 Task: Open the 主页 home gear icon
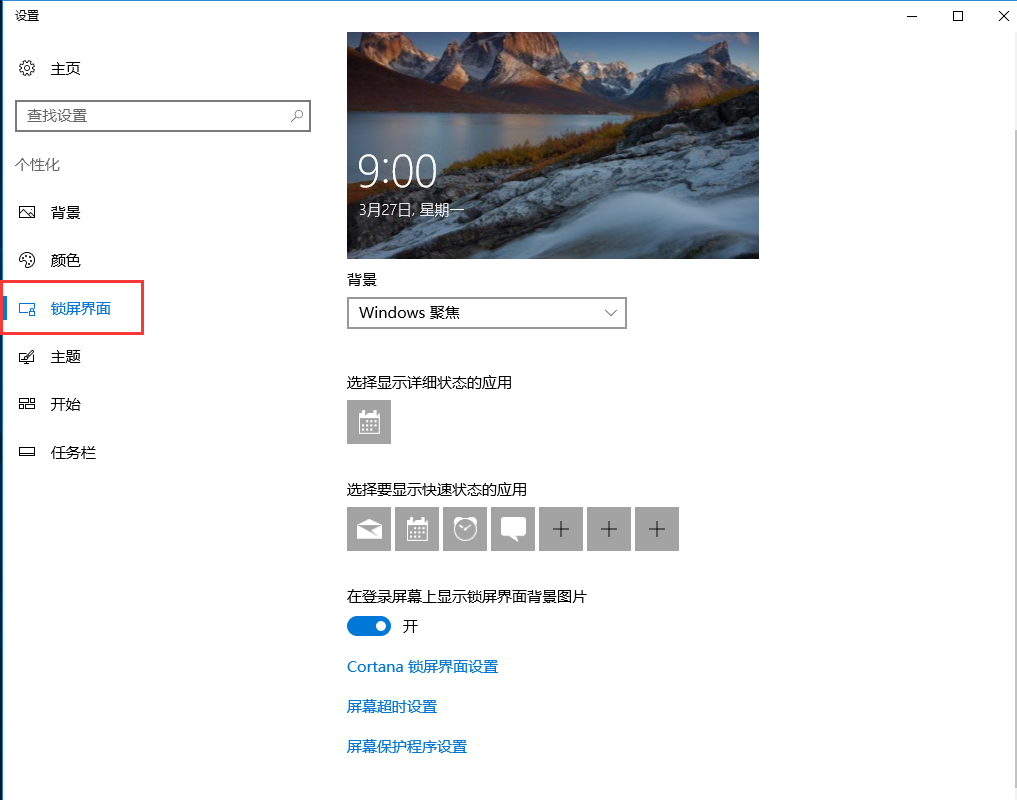pos(27,68)
